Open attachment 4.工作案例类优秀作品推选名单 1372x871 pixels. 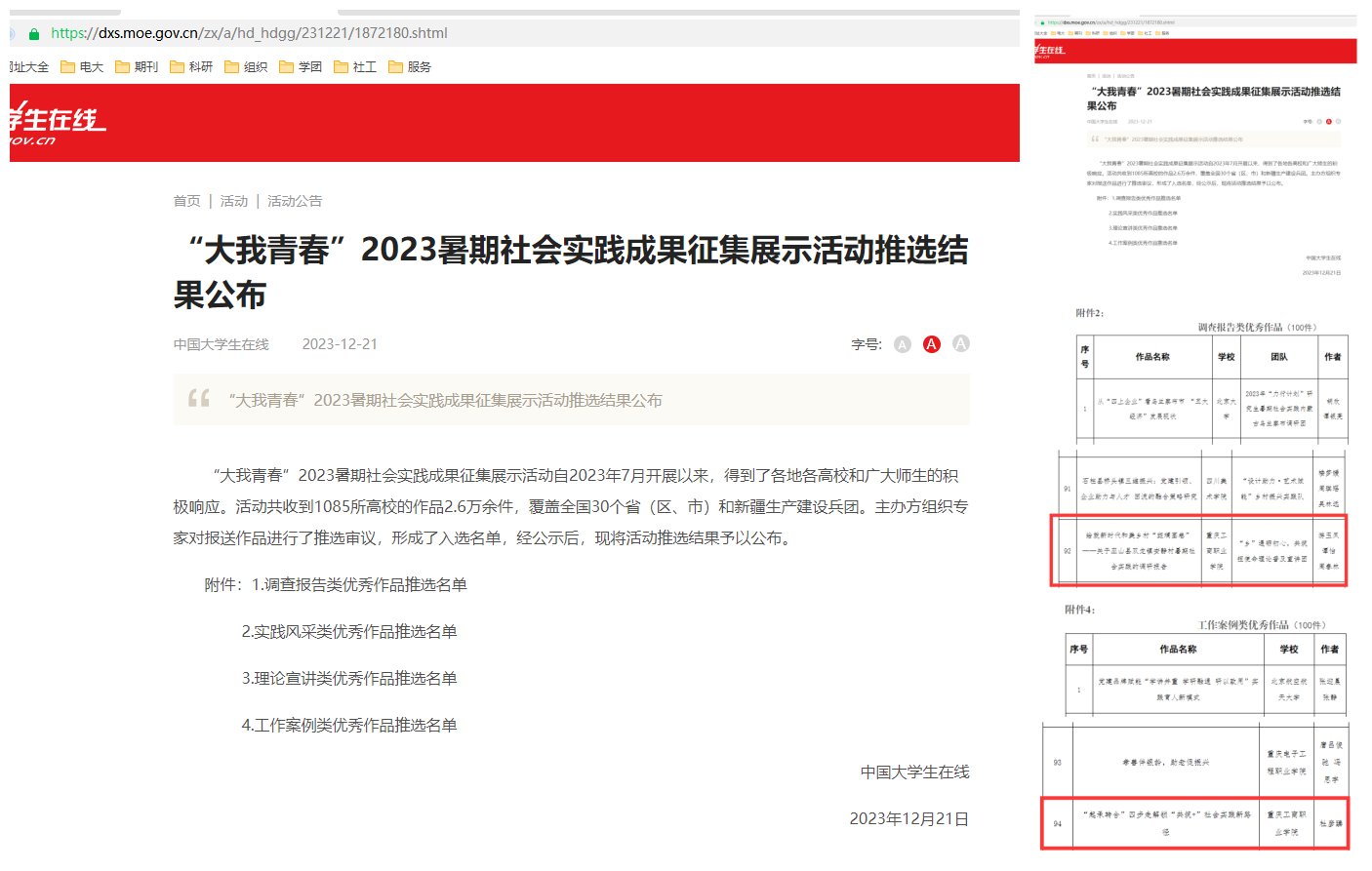(x=349, y=726)
